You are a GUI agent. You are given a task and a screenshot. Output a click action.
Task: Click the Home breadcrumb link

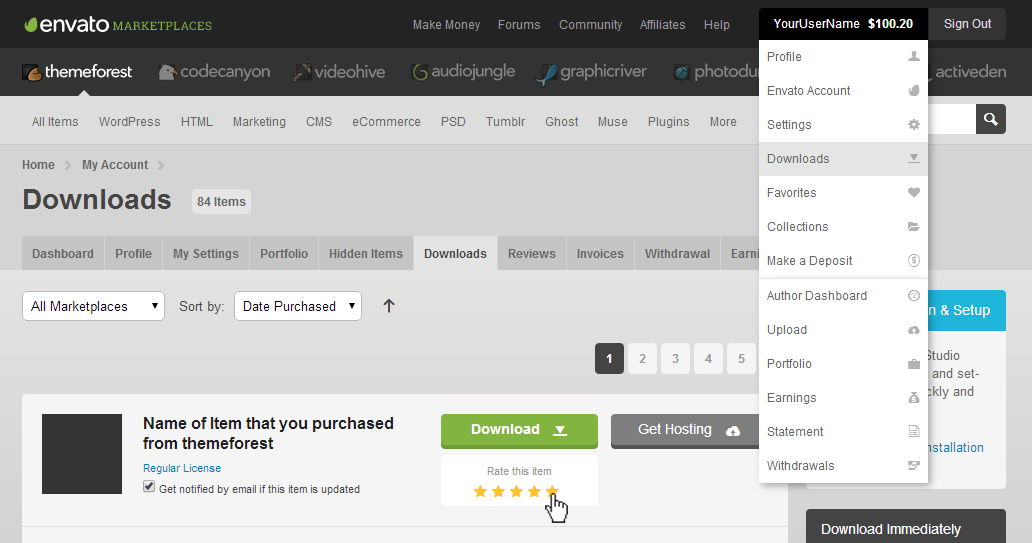[x=38, y=165]
